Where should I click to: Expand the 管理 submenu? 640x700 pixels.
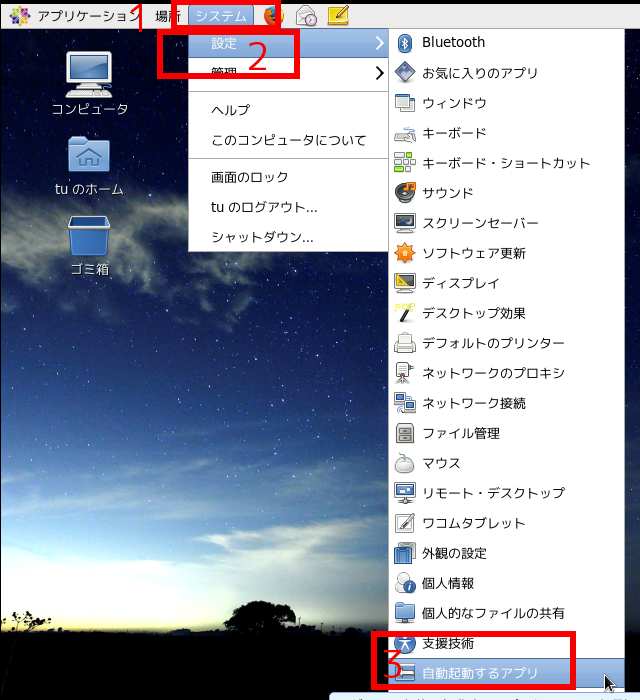tap(379, 73)
